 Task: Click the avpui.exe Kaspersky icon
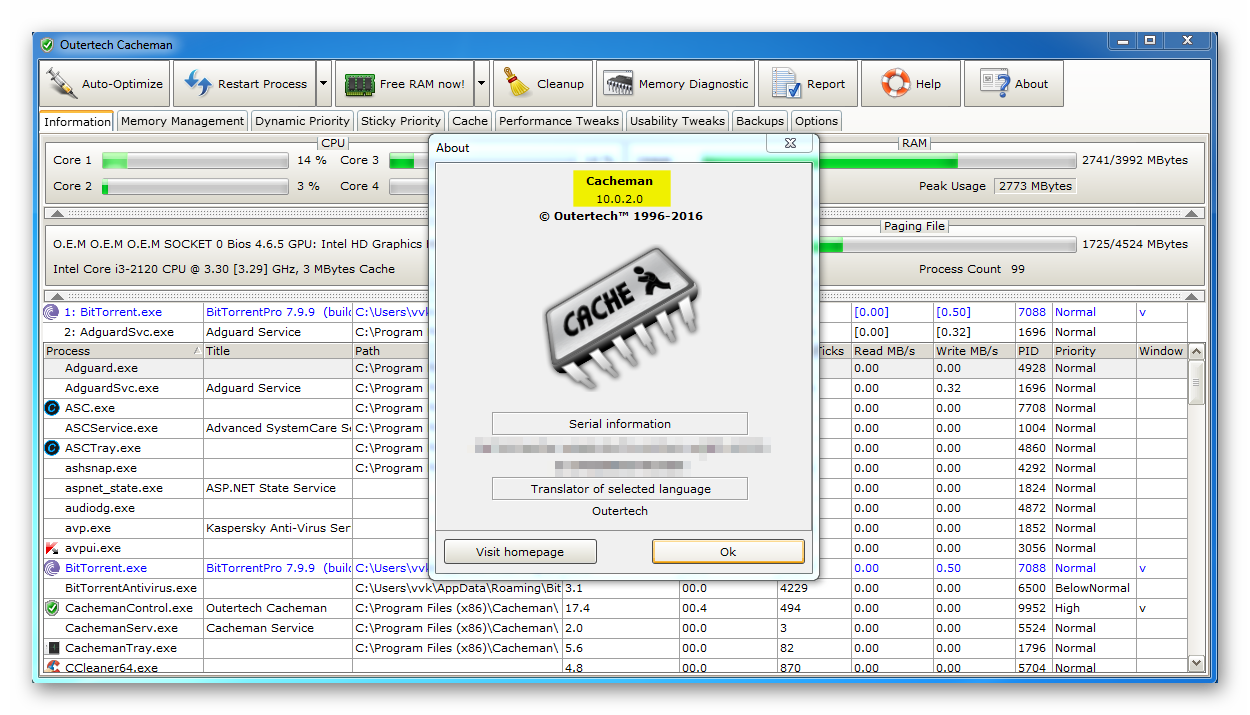click(x=52, y=548)
